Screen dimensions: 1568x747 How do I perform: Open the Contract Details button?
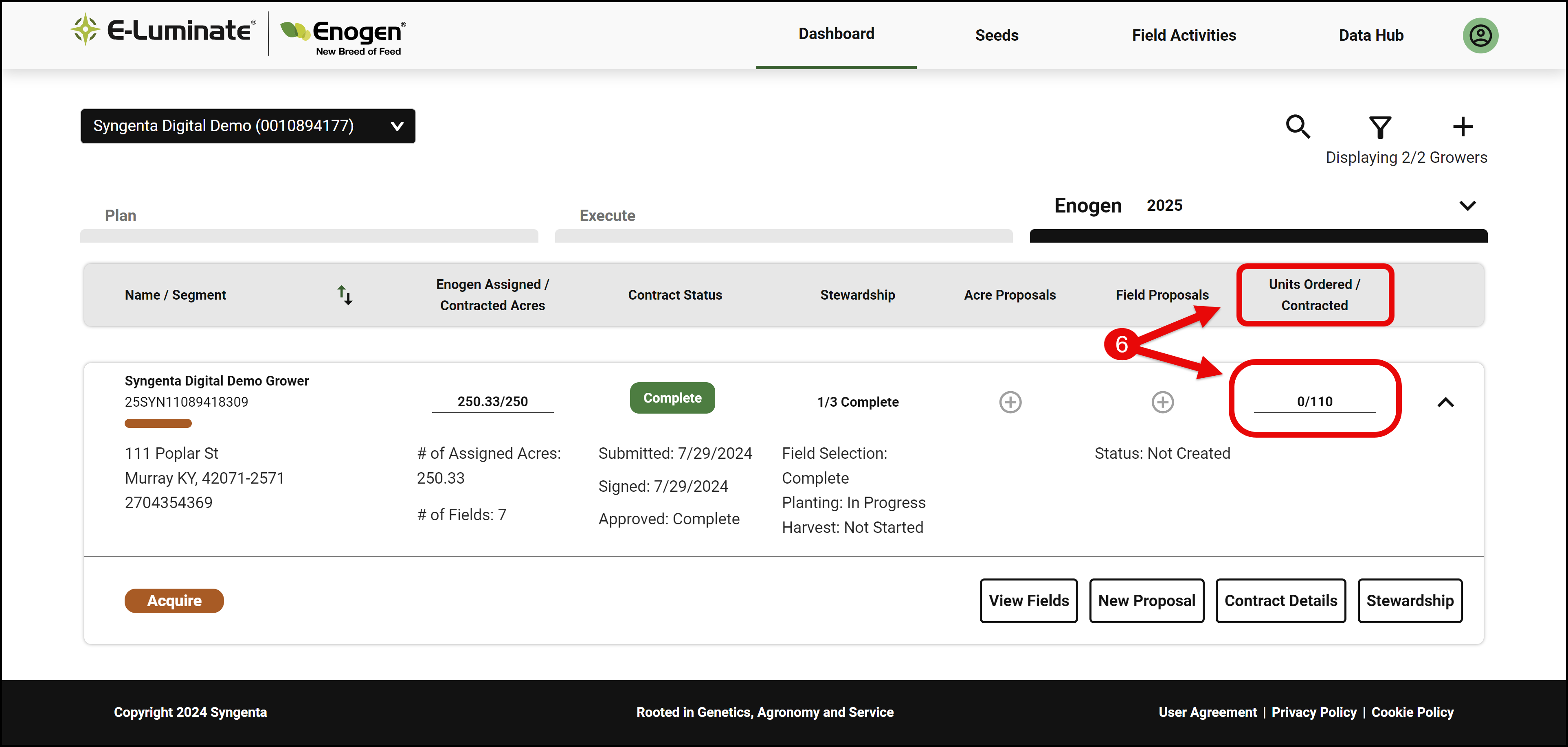pyautogui.click(x=1280, y=600)
